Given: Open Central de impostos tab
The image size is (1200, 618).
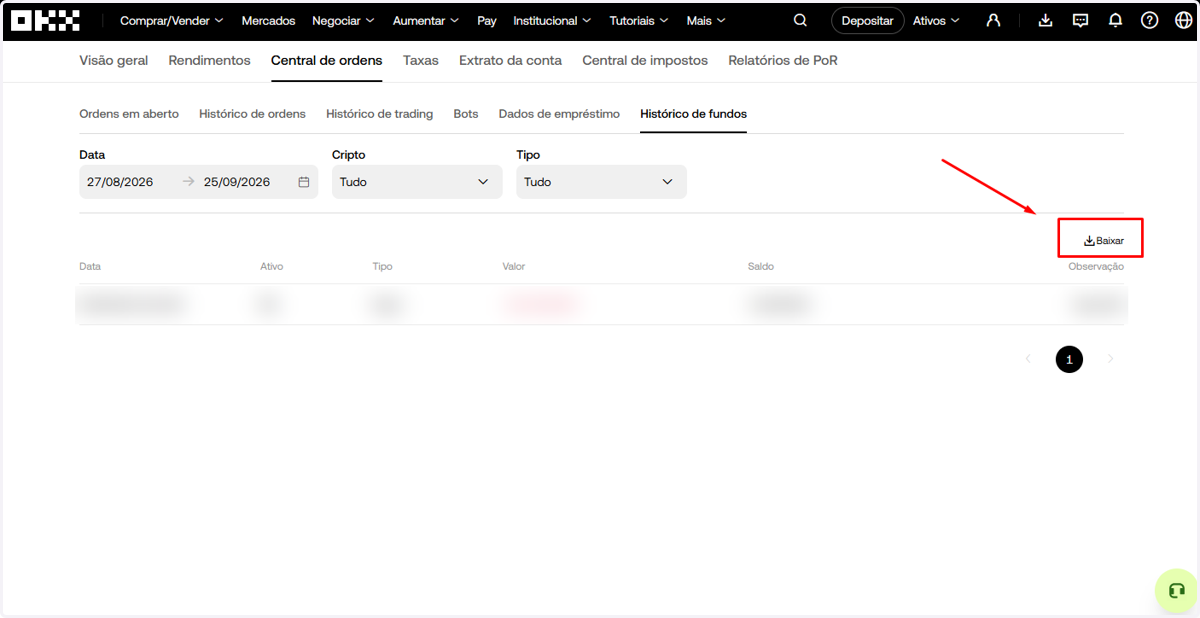Looking at the screenshot, I should (645, 60).
